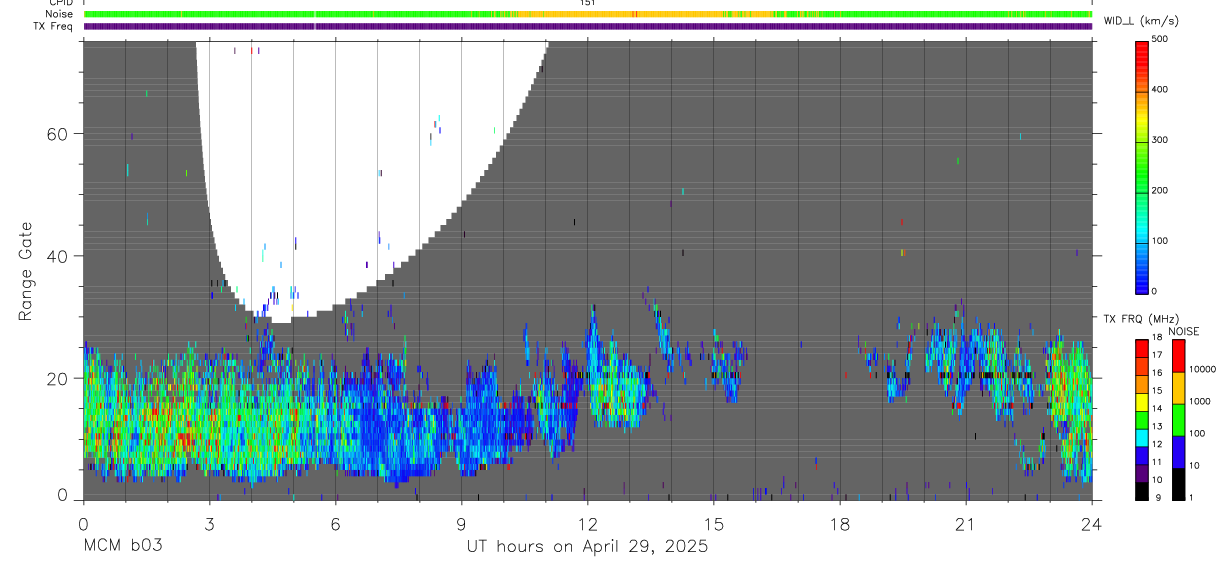The image size is (1228, 567).
Task: Click the NOISE legend title
Action: [x=1184, y=331]
